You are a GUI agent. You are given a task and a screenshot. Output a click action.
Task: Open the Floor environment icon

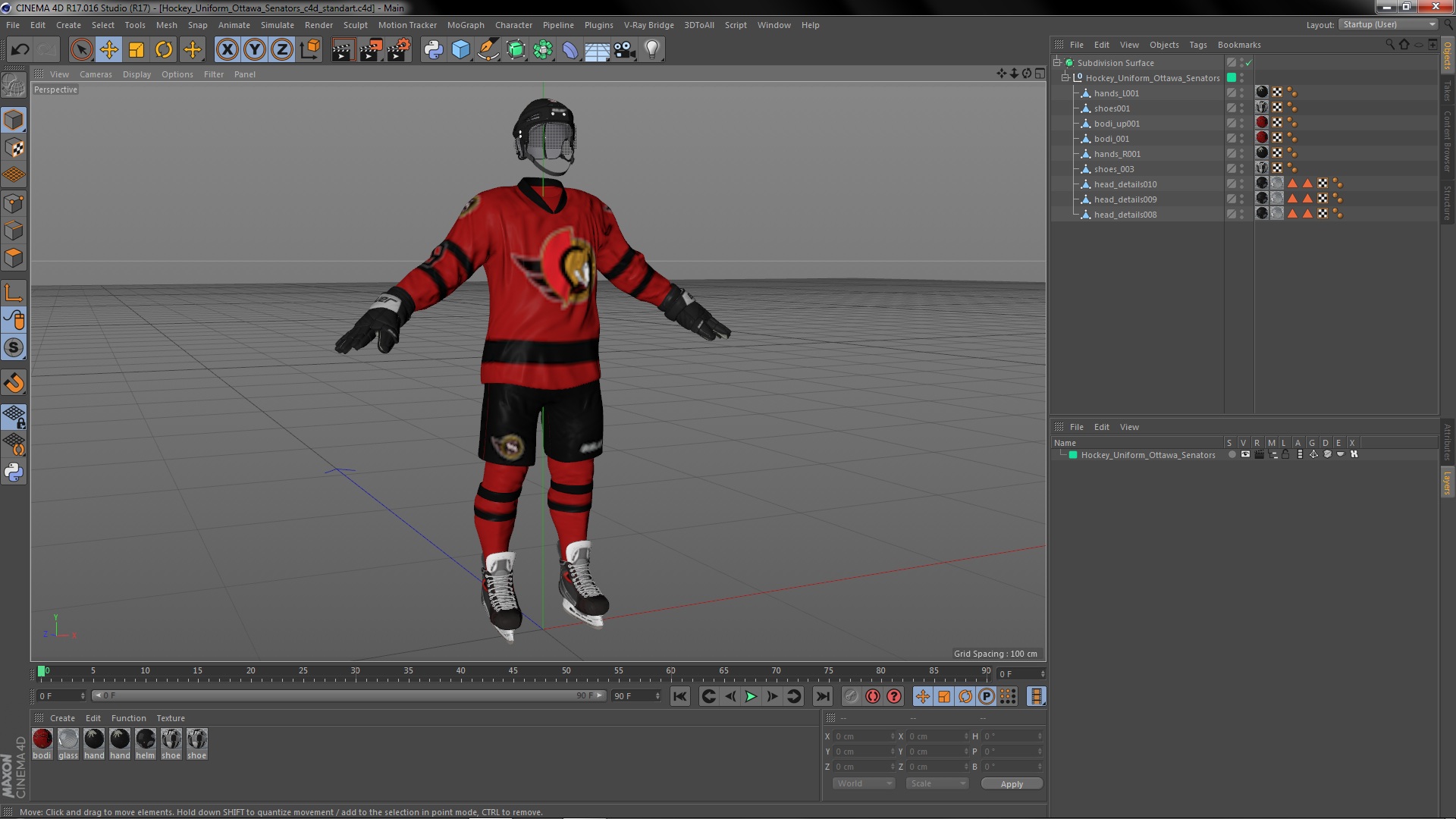(x=598, y=50)
